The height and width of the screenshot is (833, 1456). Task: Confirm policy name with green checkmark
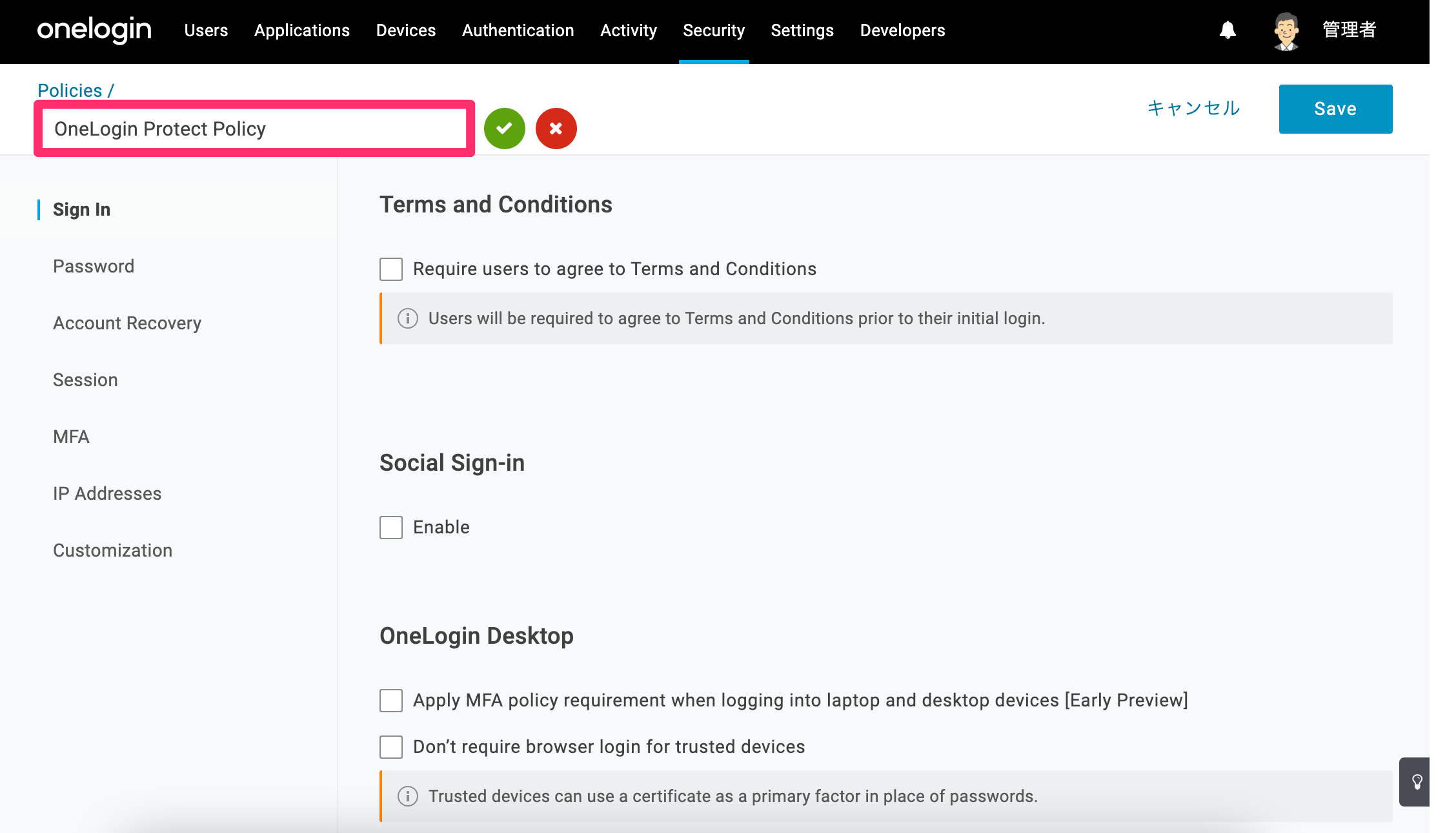(x=505, y=129)
